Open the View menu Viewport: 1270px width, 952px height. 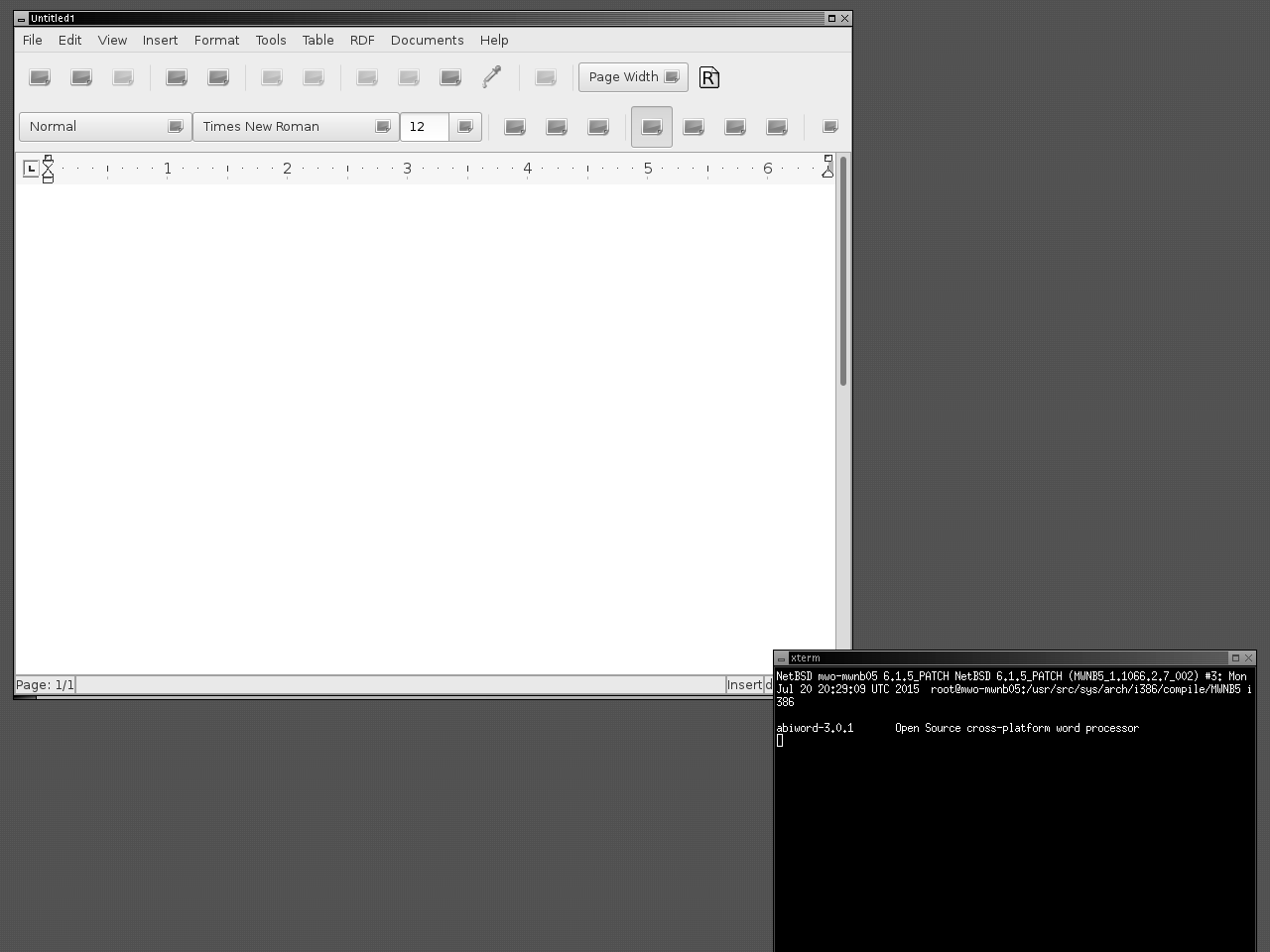(x=112, y=40)
